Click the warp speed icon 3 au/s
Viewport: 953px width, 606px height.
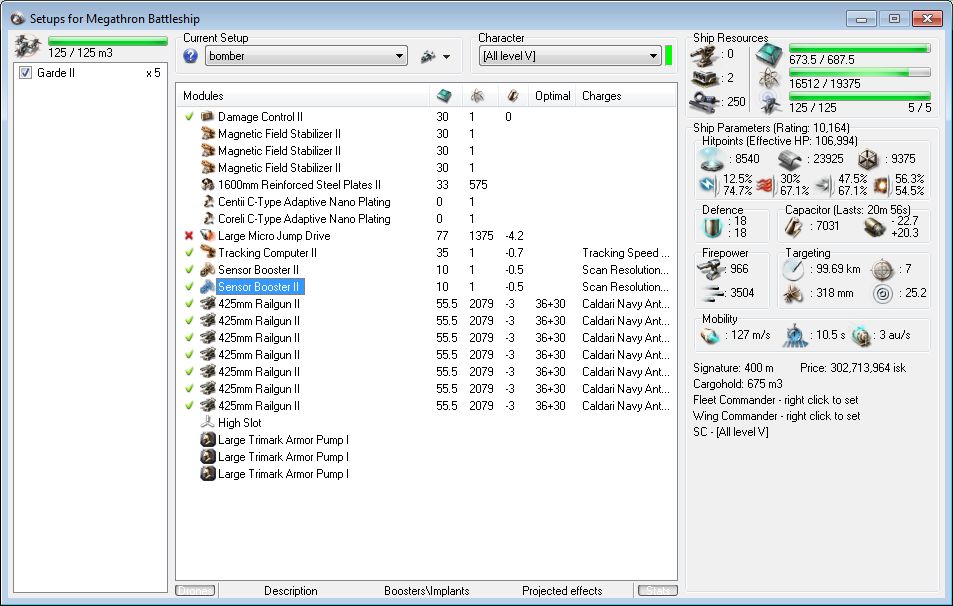[x=862, y=336]
